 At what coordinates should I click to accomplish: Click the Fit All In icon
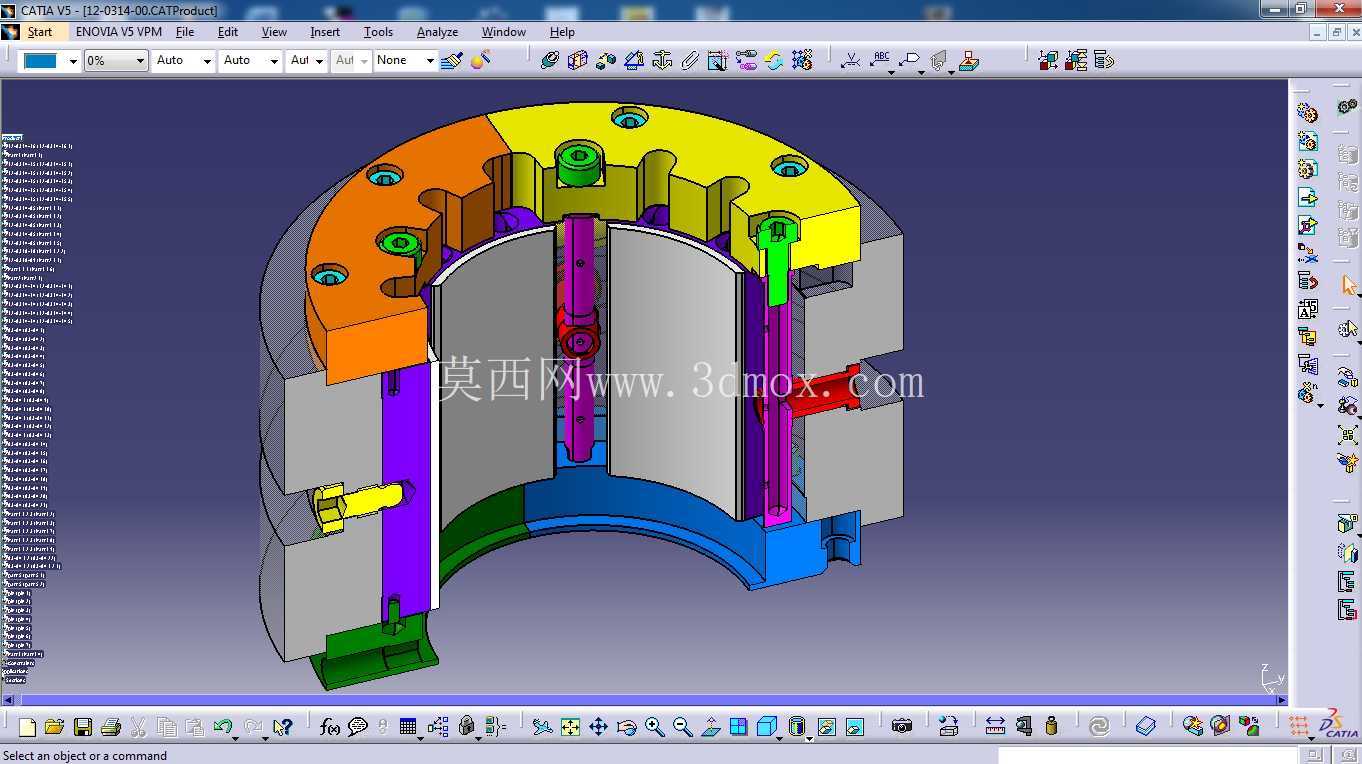pos(570,727)
